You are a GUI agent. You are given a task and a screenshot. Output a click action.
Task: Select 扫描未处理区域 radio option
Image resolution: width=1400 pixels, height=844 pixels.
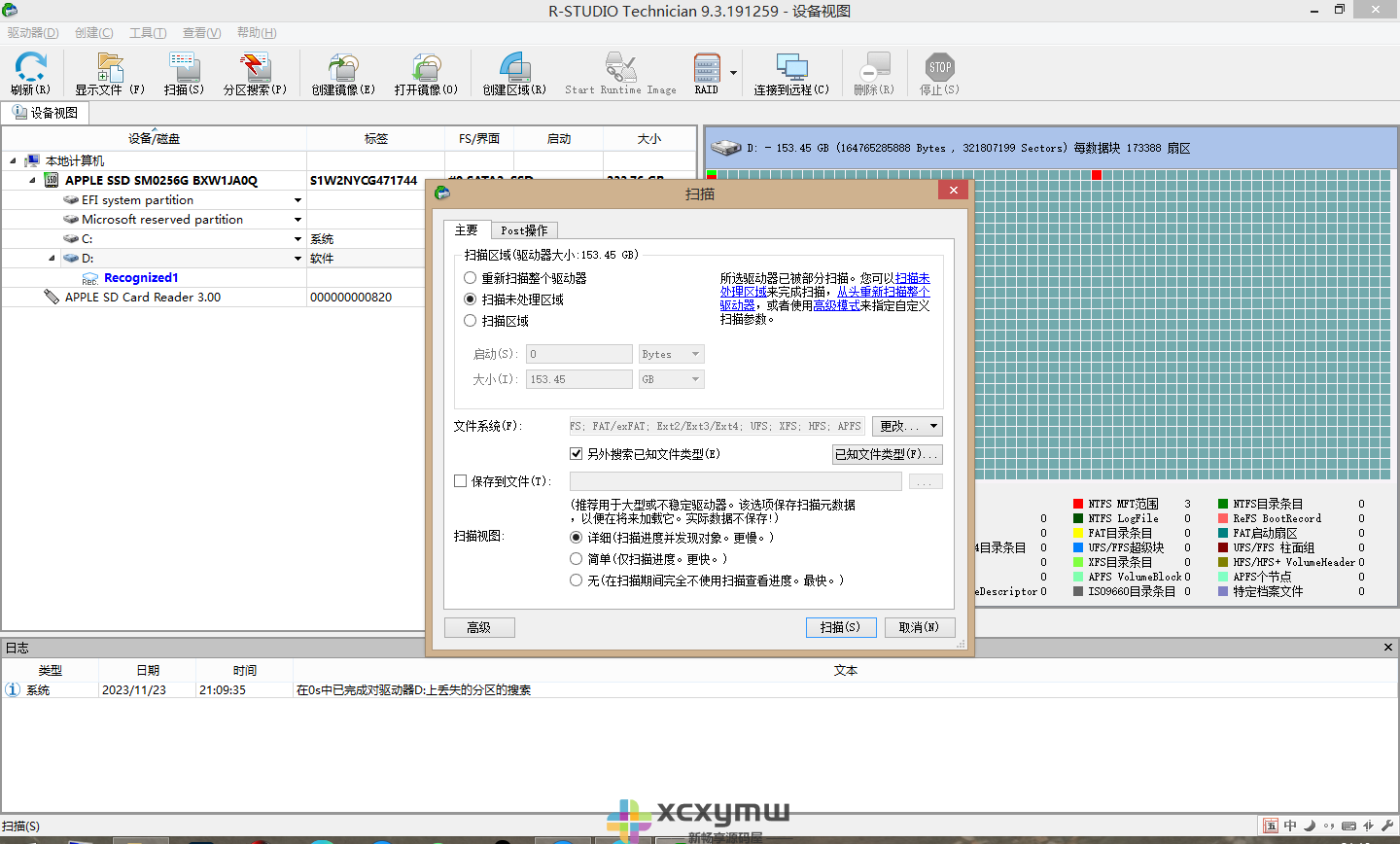pos(470,299)
